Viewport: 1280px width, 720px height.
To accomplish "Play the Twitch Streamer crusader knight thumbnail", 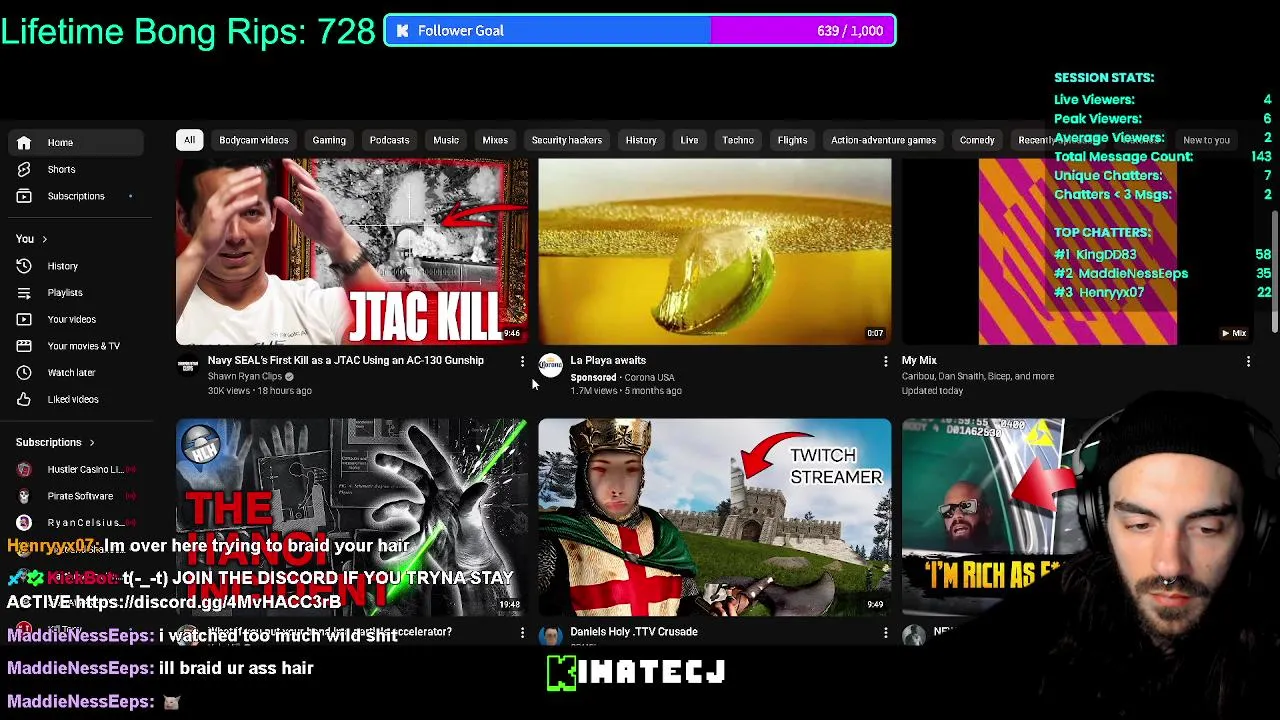I will click(715, 517).
